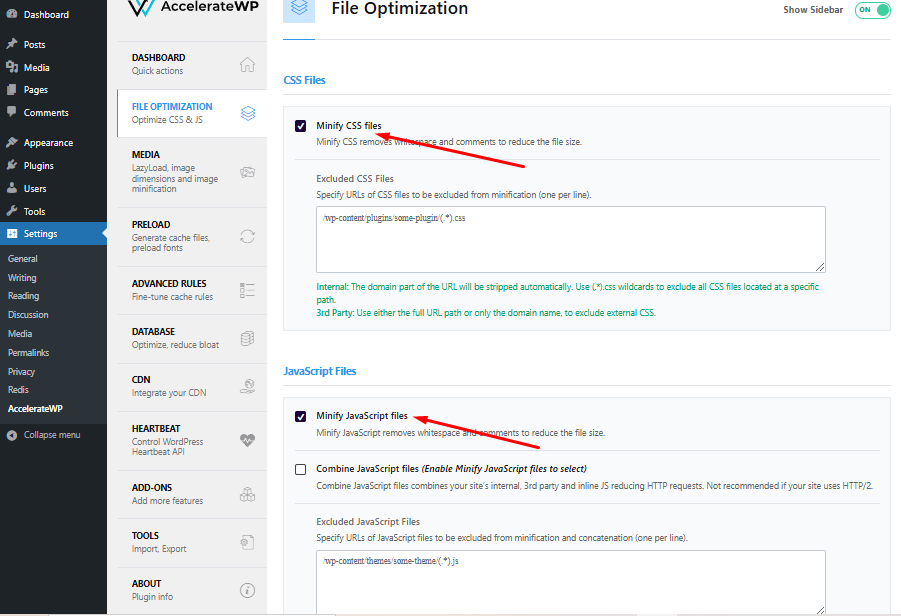Open the Add-ons cubes icon
This screenshot has width=901, height=616.
(248, 494)
